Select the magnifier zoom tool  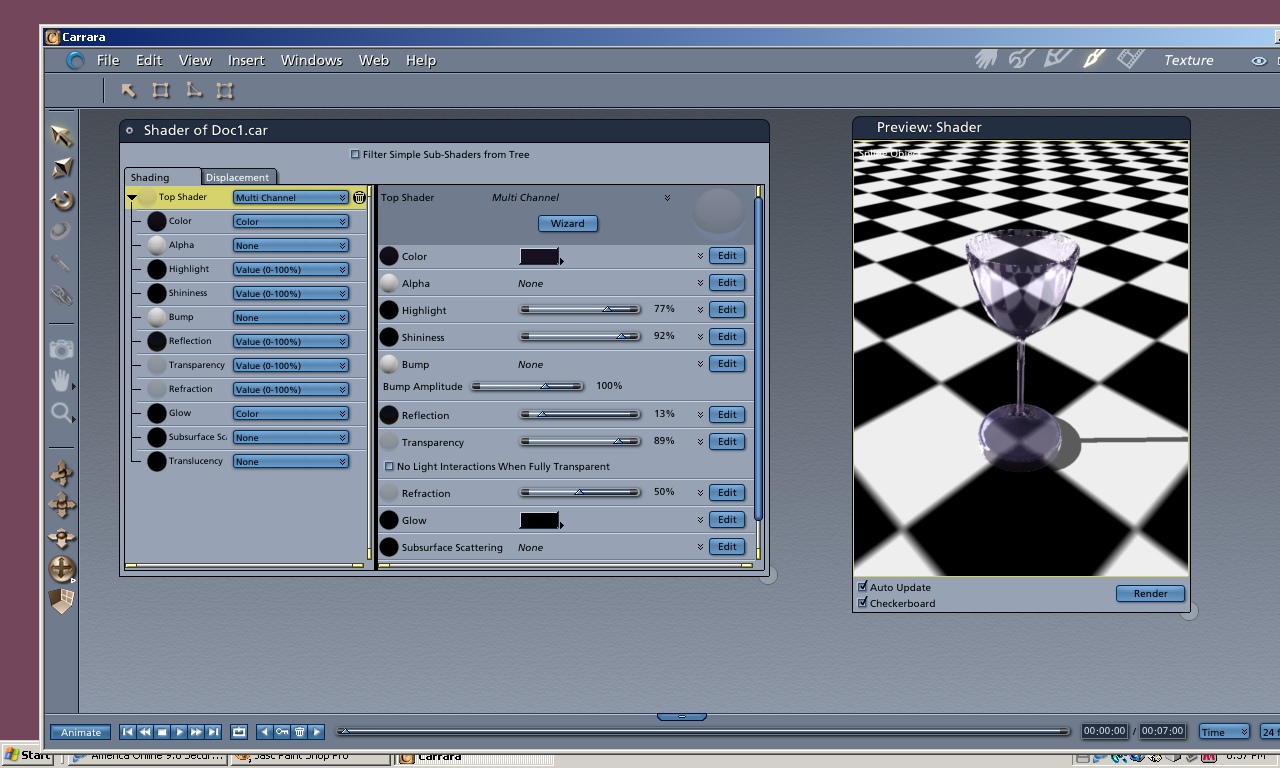(61, 412)
